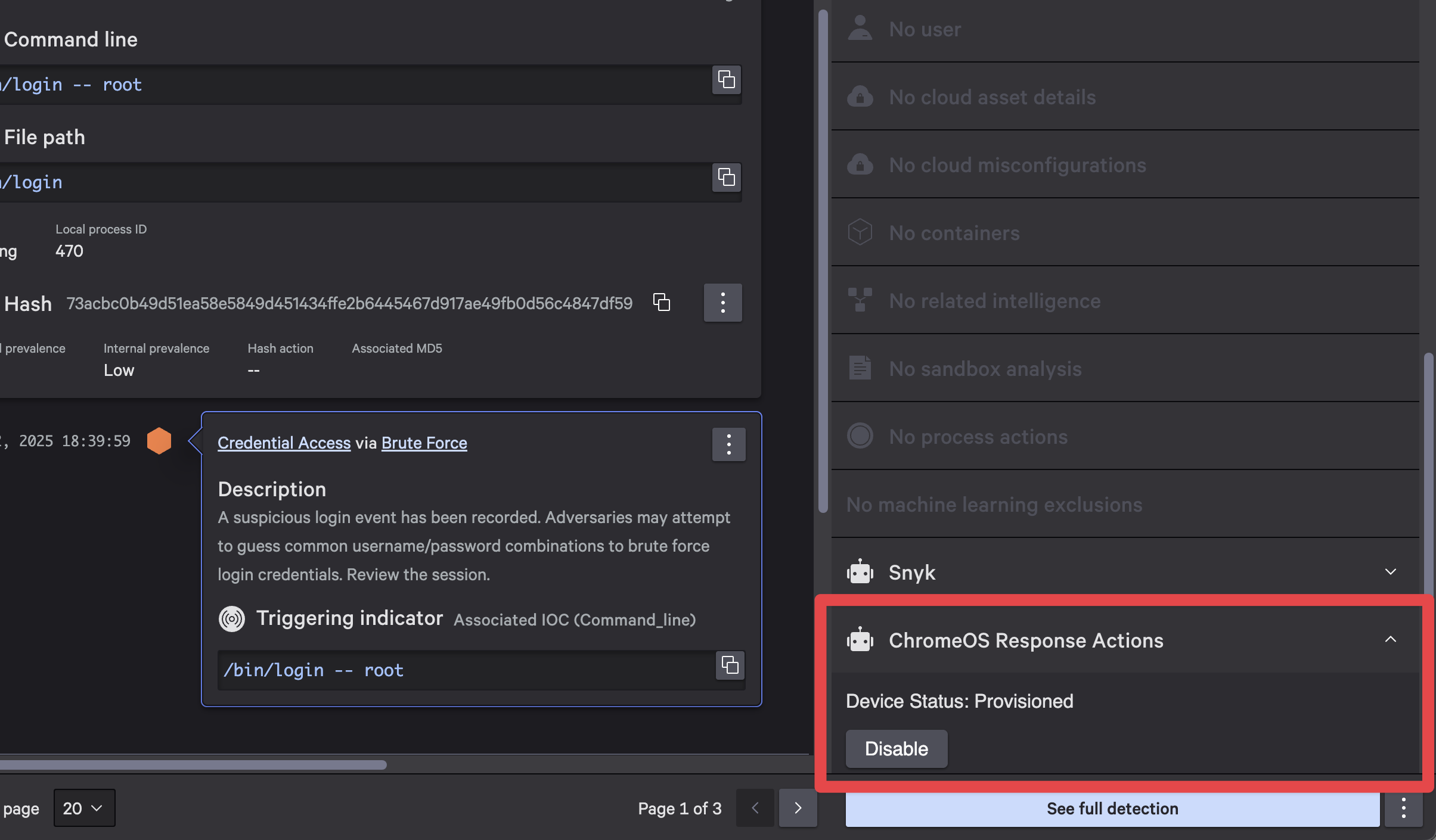This screenshot has width=1436, height=840.
Task: Open the Credential Access tactic link
Action: click(x=284, y=443)
